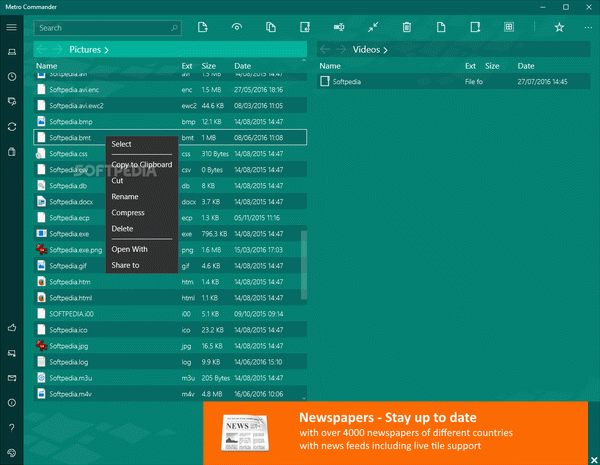This screenshot has width=600, height=465.
Task: Click the forward arrow in the Pictures pane
Action: click(x=57, y=49)
